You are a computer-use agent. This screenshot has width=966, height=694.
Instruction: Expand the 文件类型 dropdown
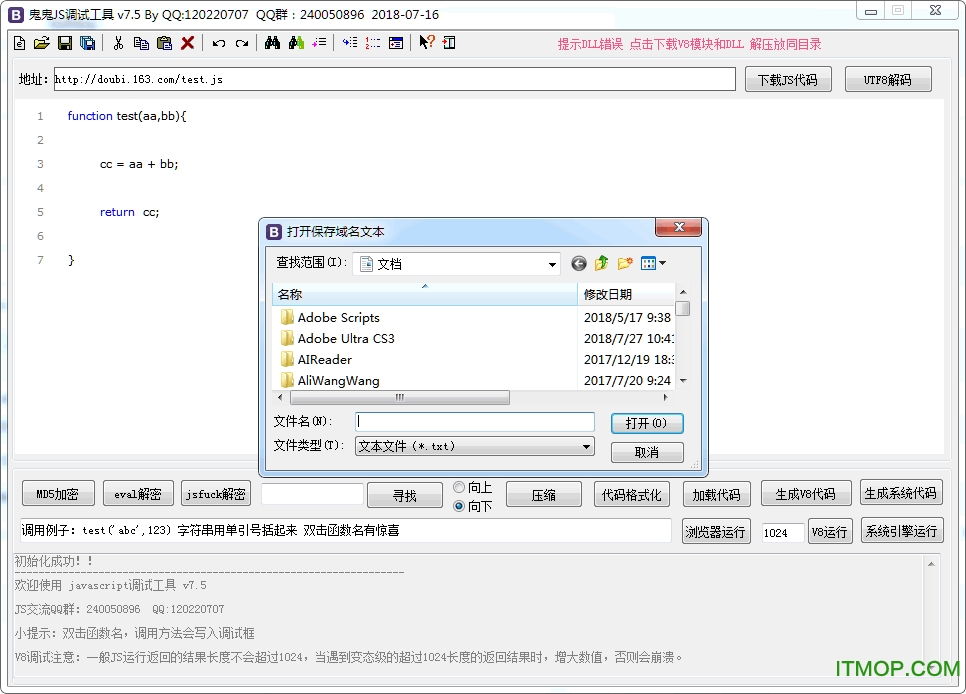(586, 446)
